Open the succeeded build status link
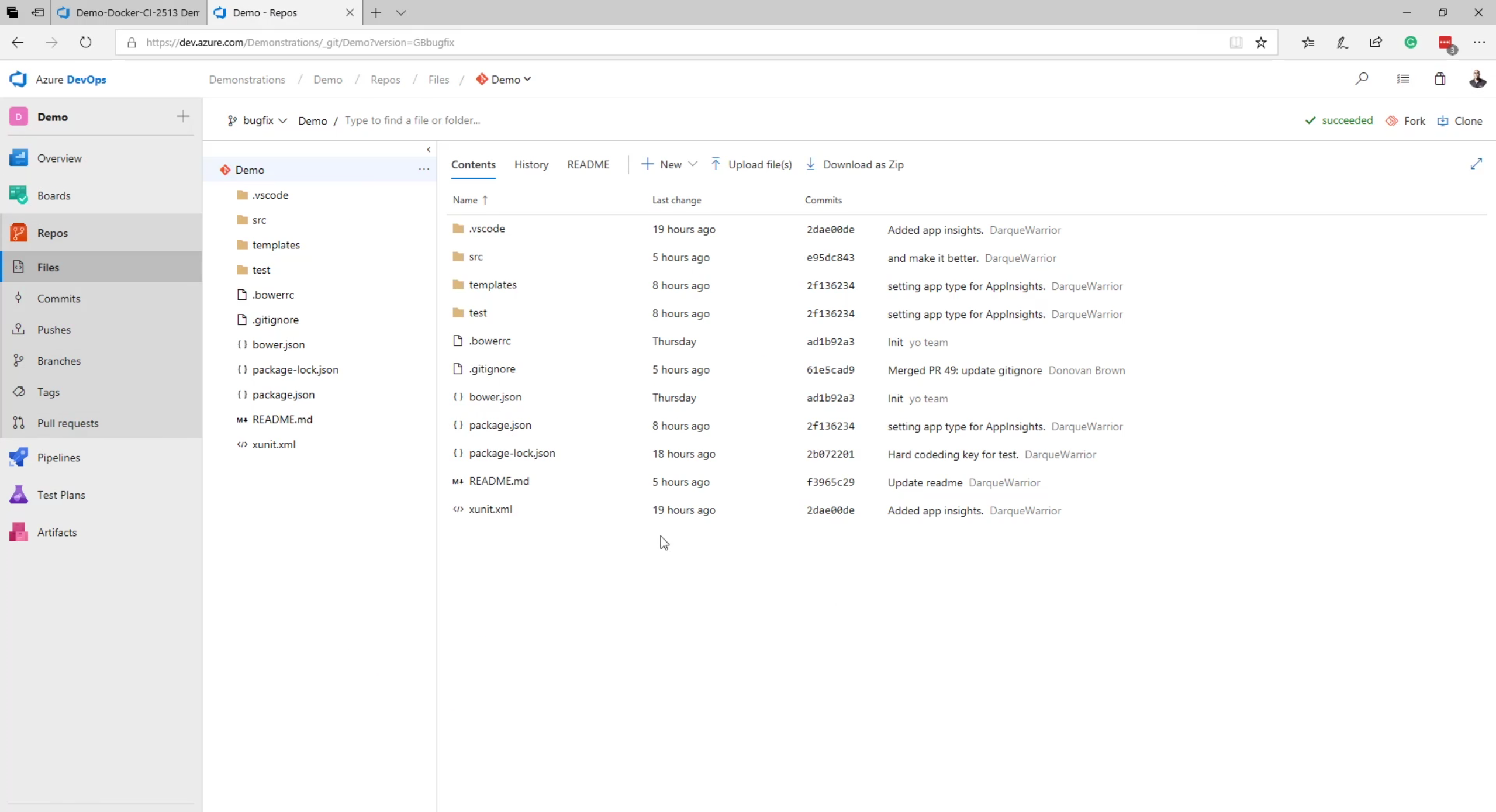 [1339, 120]
